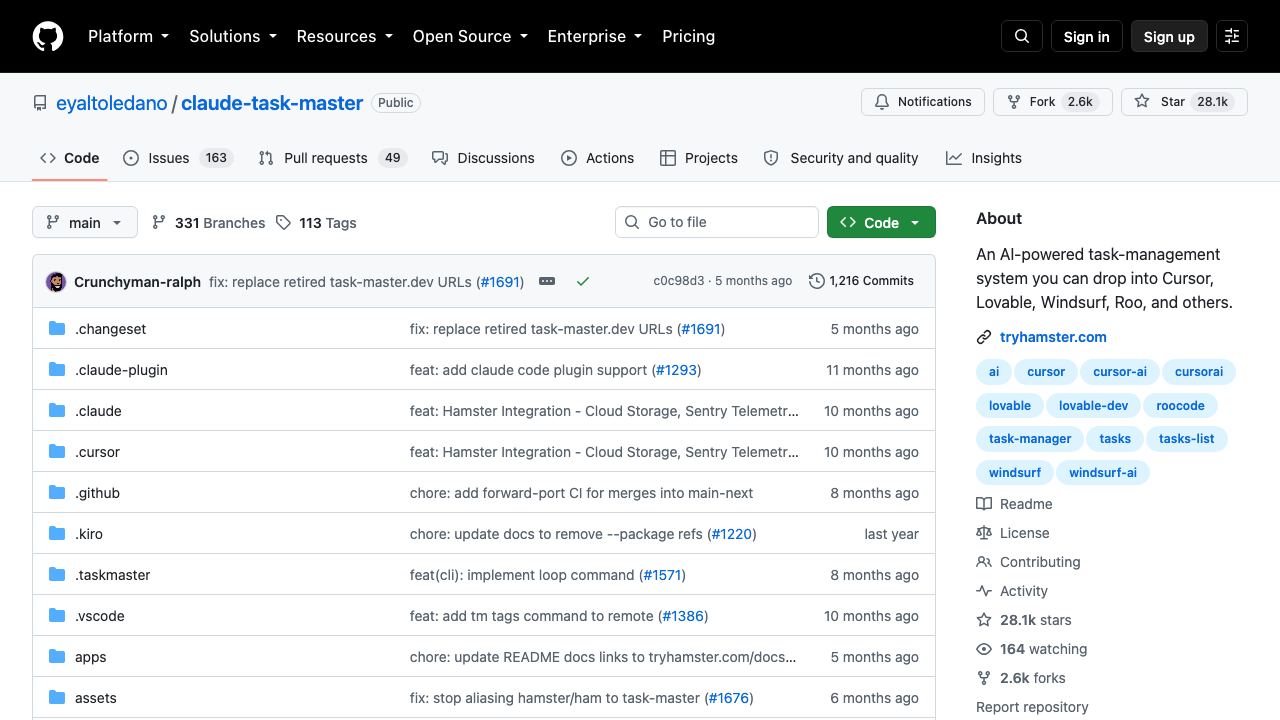
Task: Click the Go to file search field
Action: pyautogui.click(x=717, y=222)
